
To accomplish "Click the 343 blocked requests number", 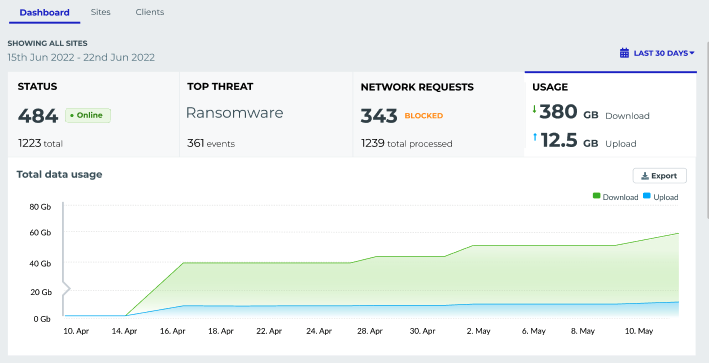I will 379,116.
